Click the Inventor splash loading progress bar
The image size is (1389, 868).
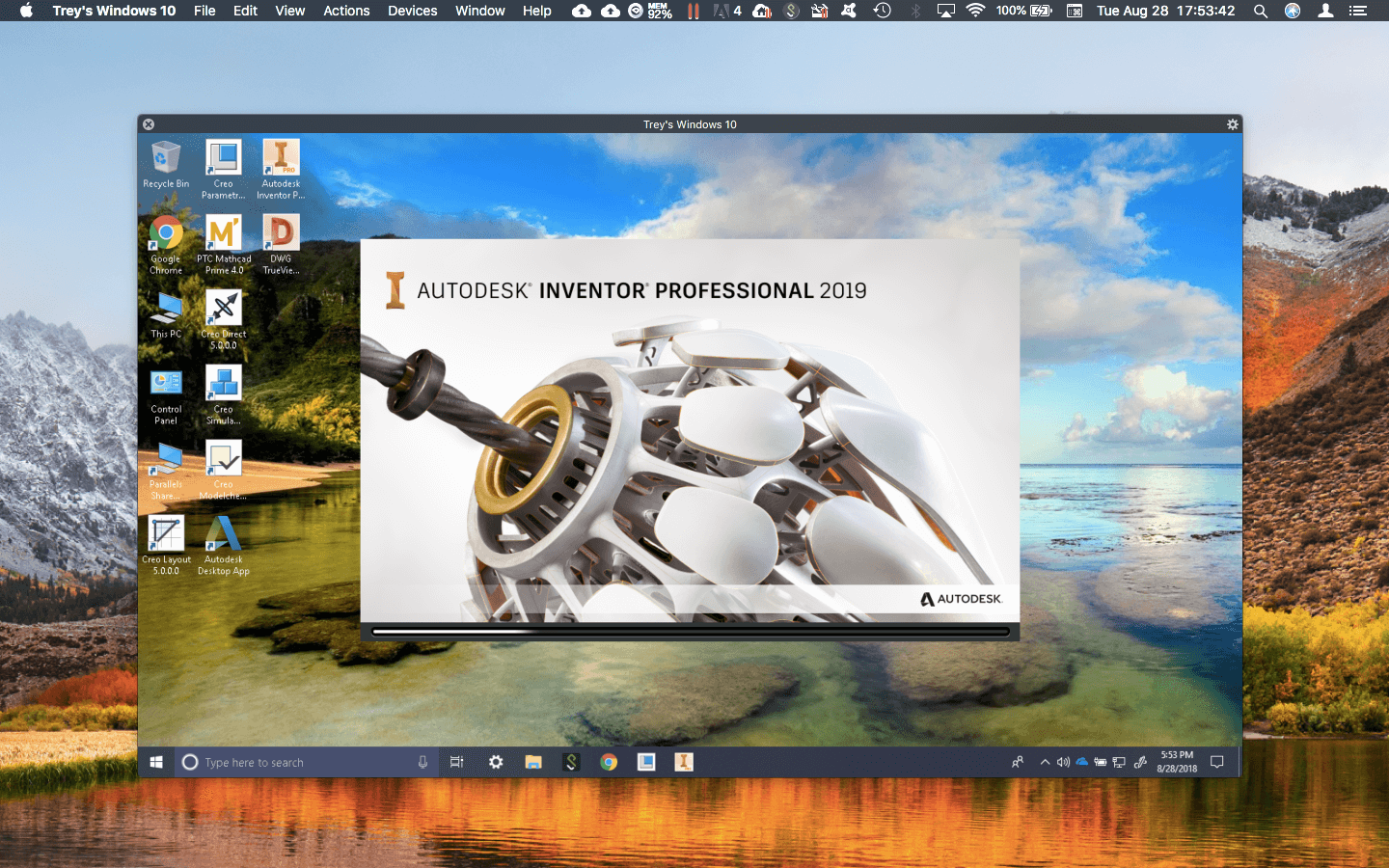(691, 632)
